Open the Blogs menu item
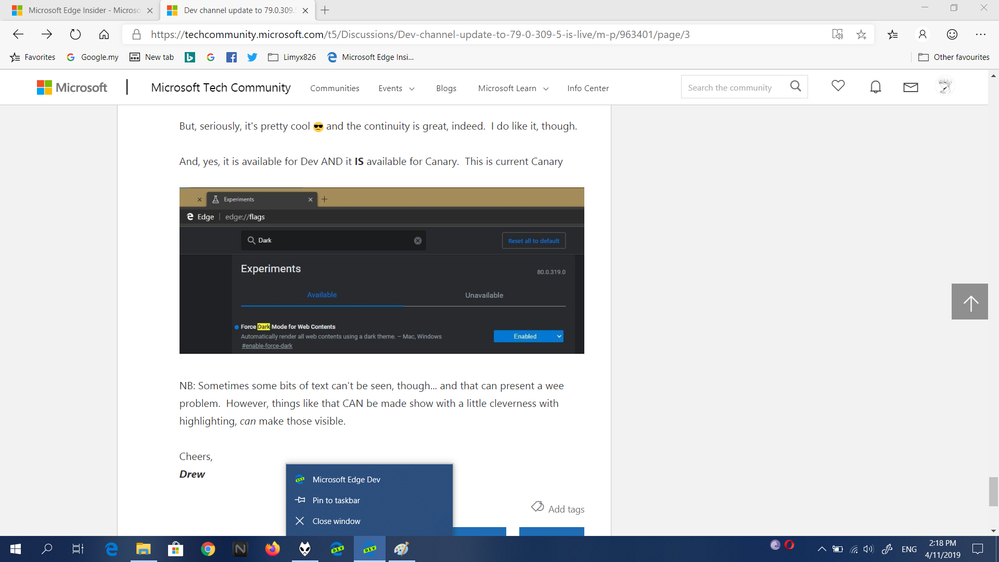The image size is (999, 562). pos(446,88)
